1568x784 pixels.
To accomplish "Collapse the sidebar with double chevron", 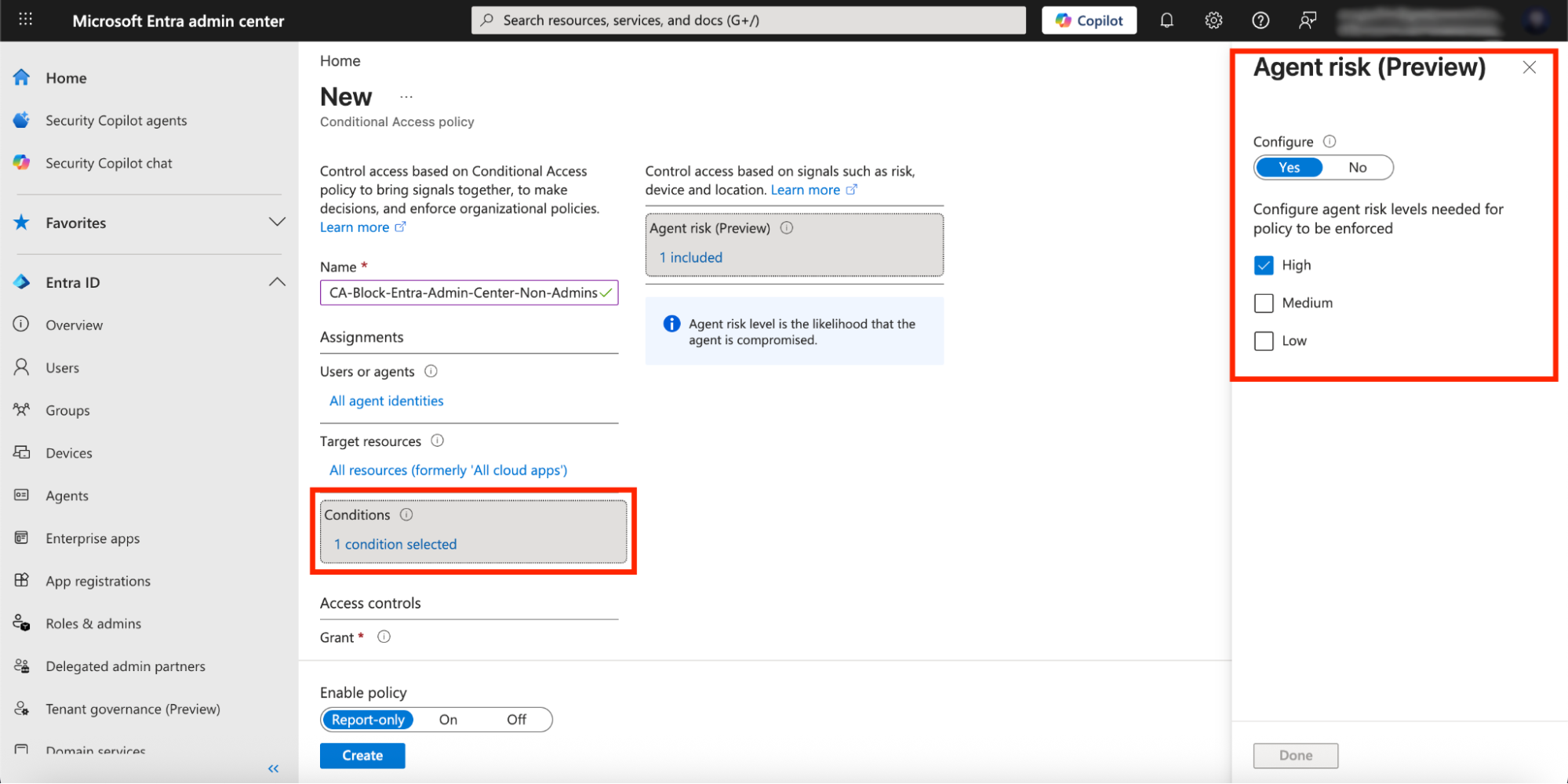I will pyautogui.click(x=273, y=768).
